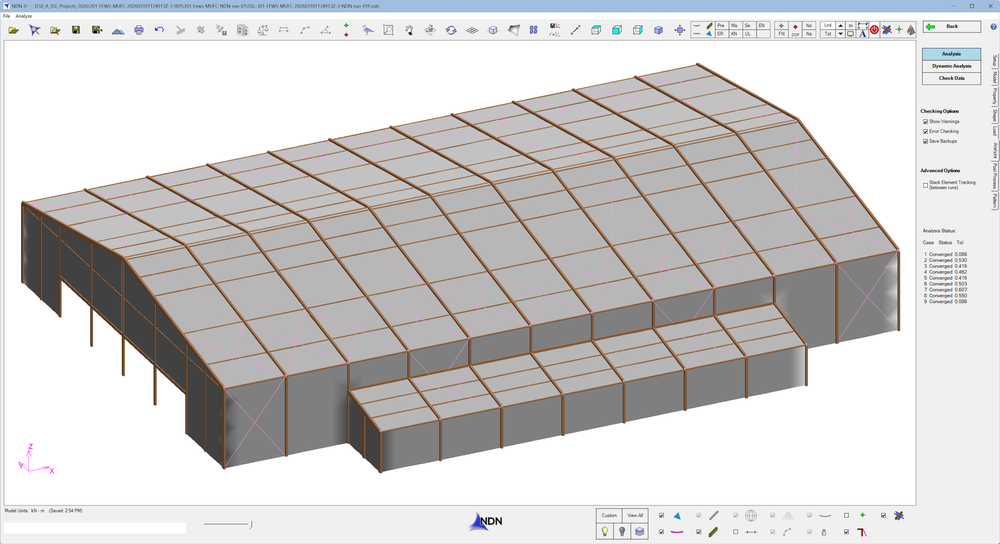This screenshot has height=544, width=1000.
Task: Click the Dynamic Analysis button
Action: 952,66
